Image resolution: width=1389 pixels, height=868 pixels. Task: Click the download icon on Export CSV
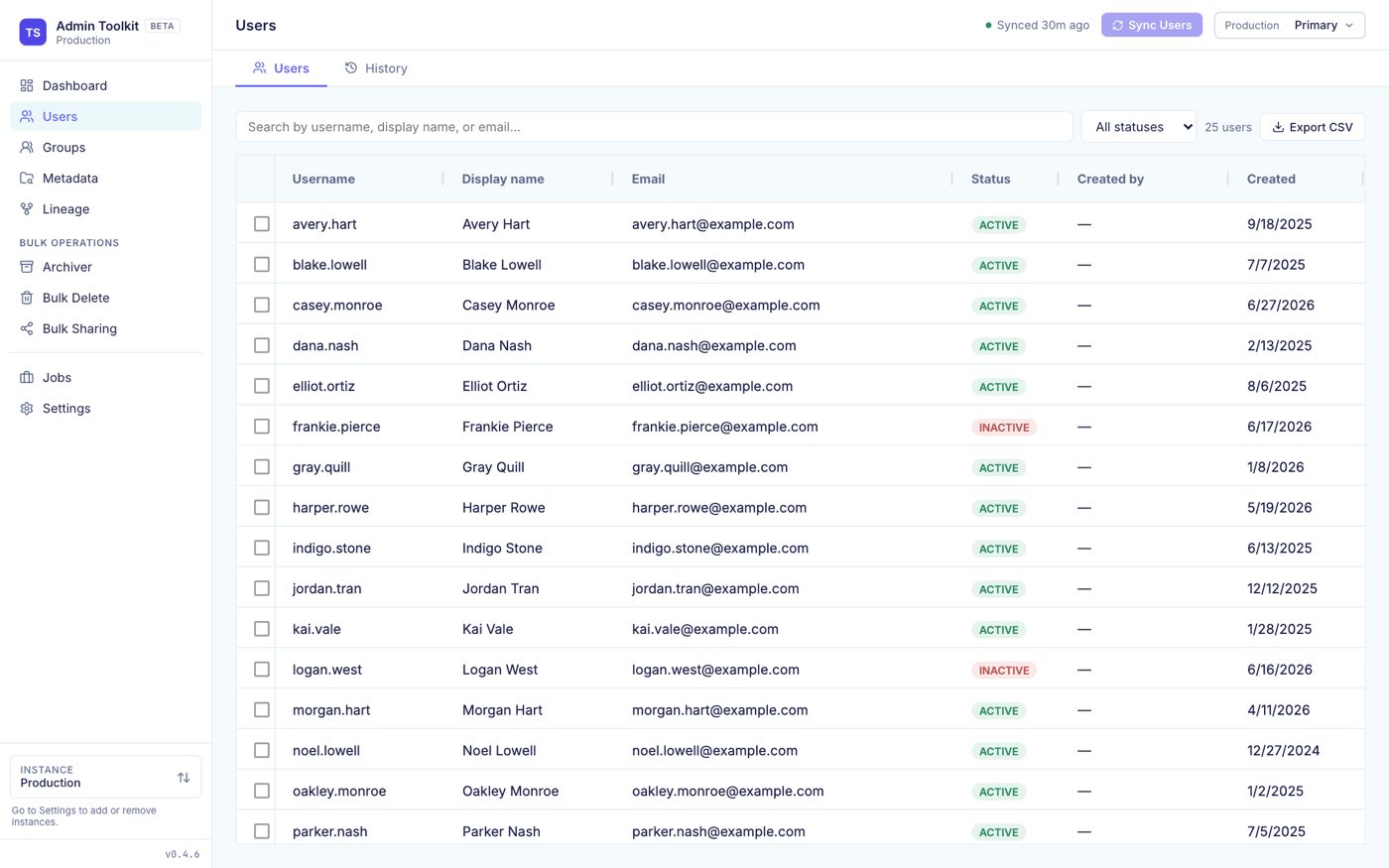(x=1278, y=127)
